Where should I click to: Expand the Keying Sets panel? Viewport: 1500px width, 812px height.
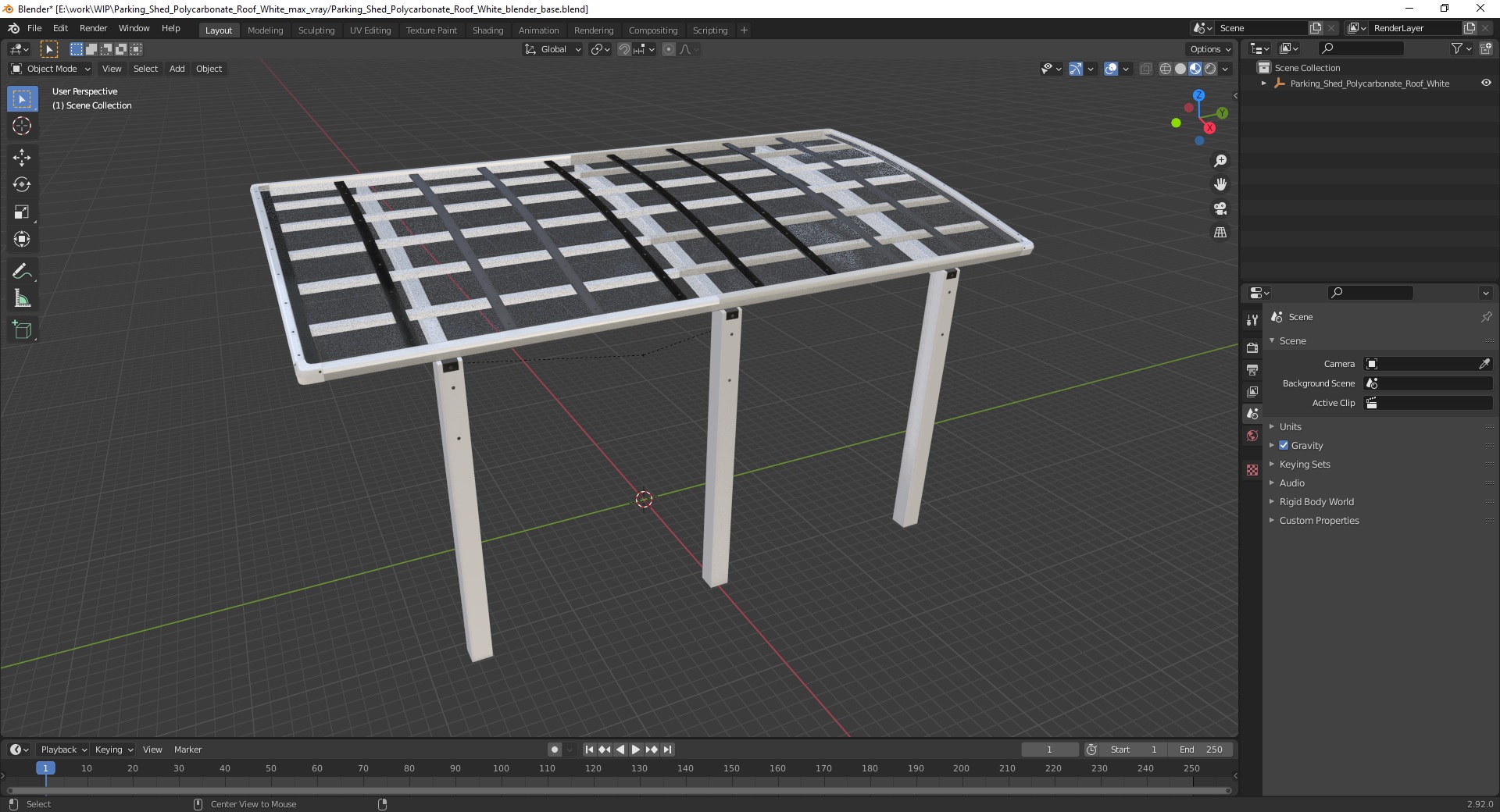point(1304,464)
